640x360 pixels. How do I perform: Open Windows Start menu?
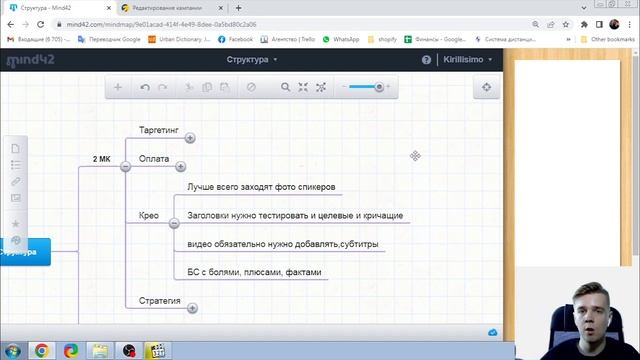(x=13, y=351)
